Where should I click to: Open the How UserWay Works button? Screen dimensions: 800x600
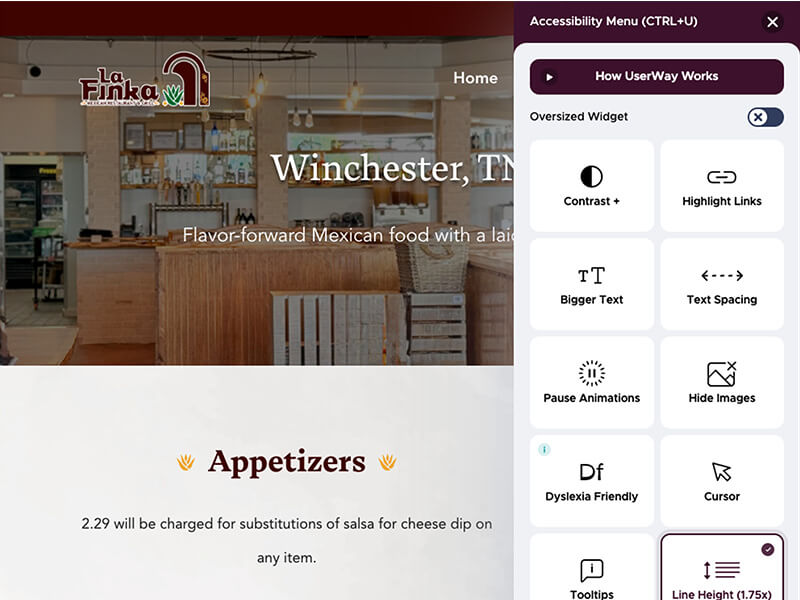click(657, 77)
